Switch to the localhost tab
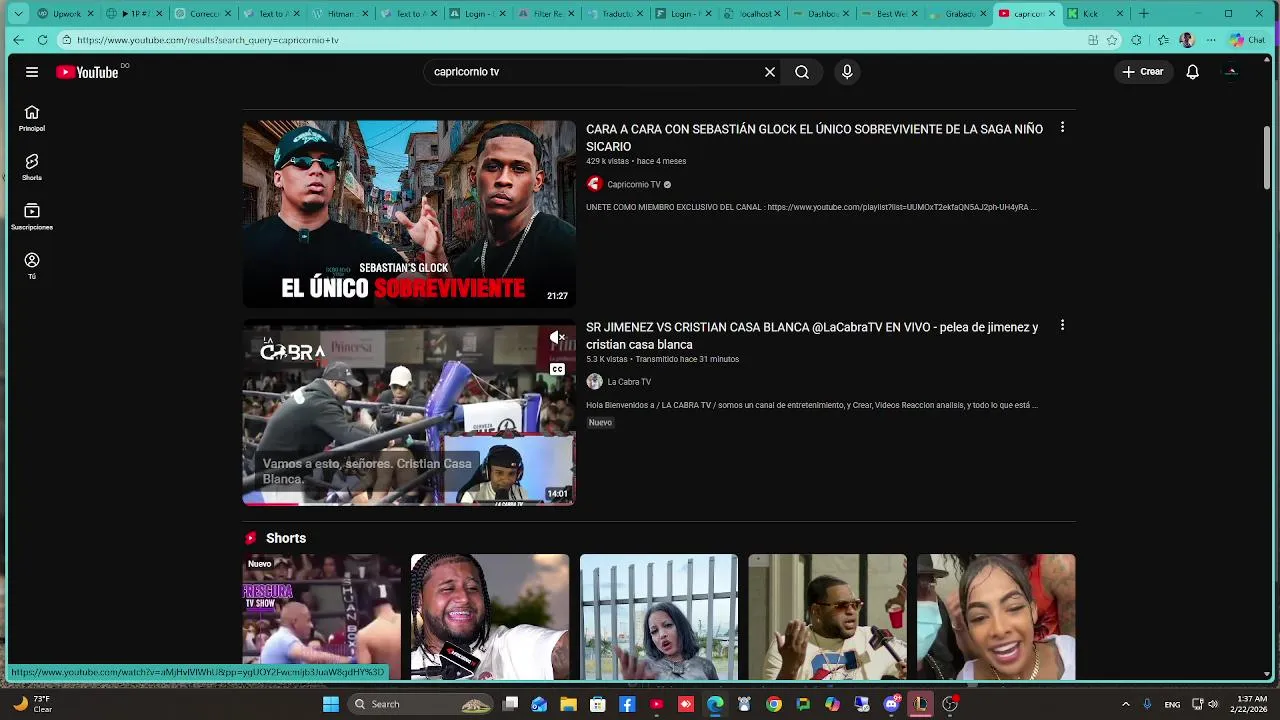The image size is (1280, 720). tap(754, 14)
